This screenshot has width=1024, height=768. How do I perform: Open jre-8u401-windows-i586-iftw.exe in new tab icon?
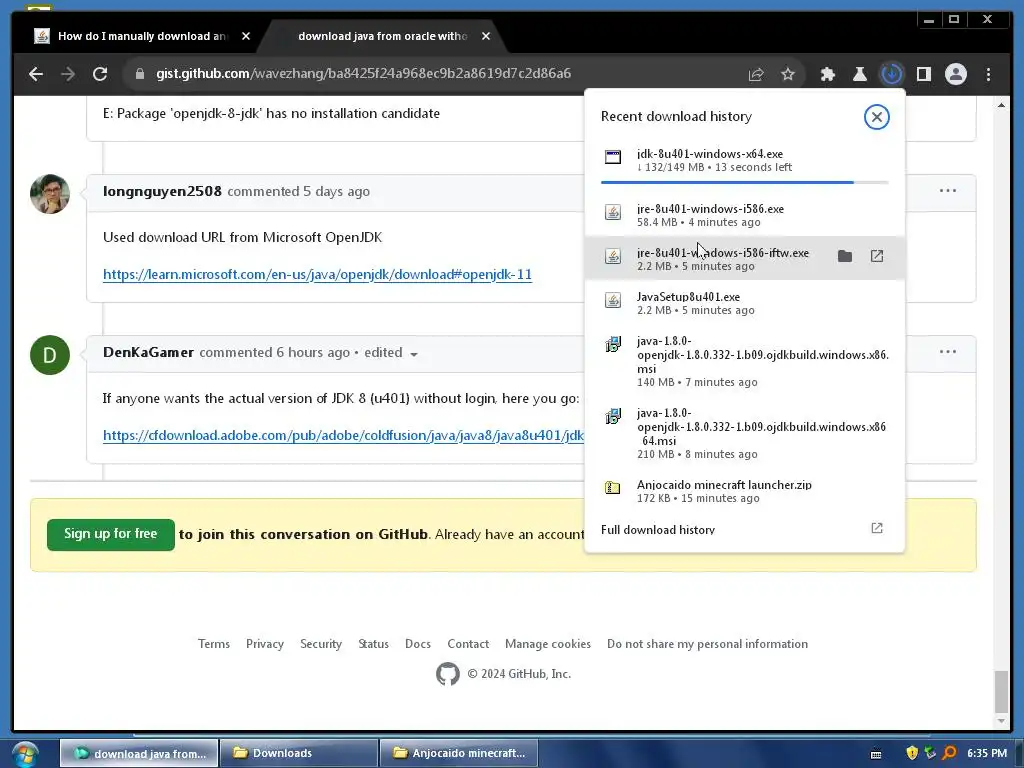876,256
